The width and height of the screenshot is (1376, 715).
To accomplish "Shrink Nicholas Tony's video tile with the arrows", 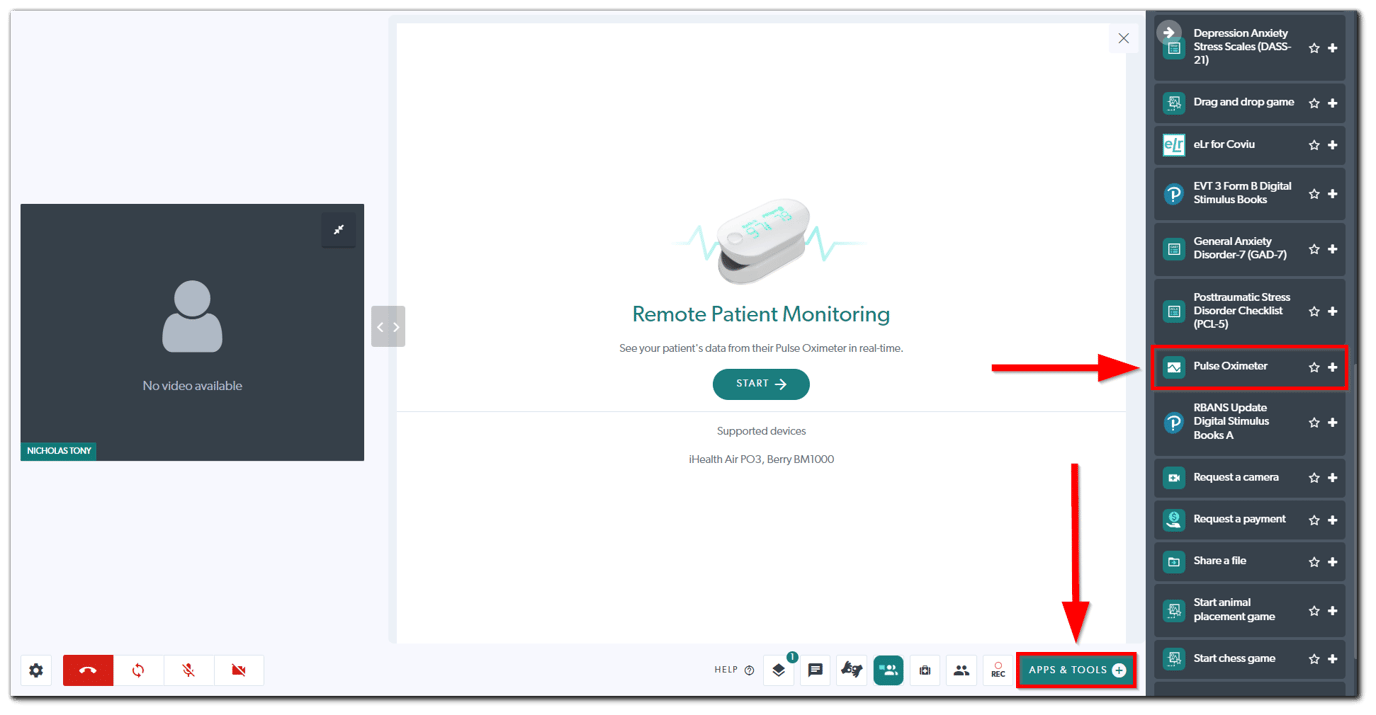I will [338, 229].
